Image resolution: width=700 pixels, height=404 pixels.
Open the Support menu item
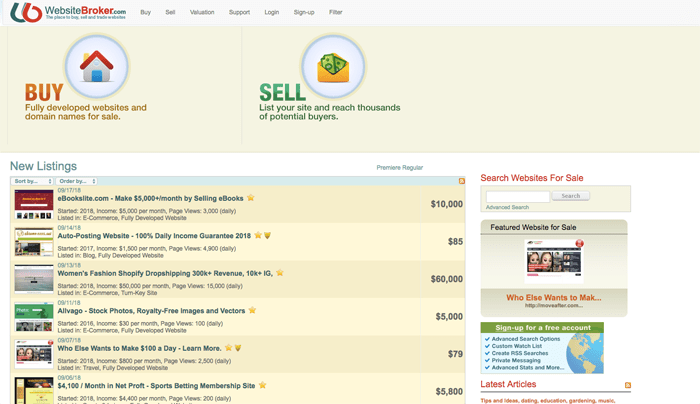click(x=239, y=12)
